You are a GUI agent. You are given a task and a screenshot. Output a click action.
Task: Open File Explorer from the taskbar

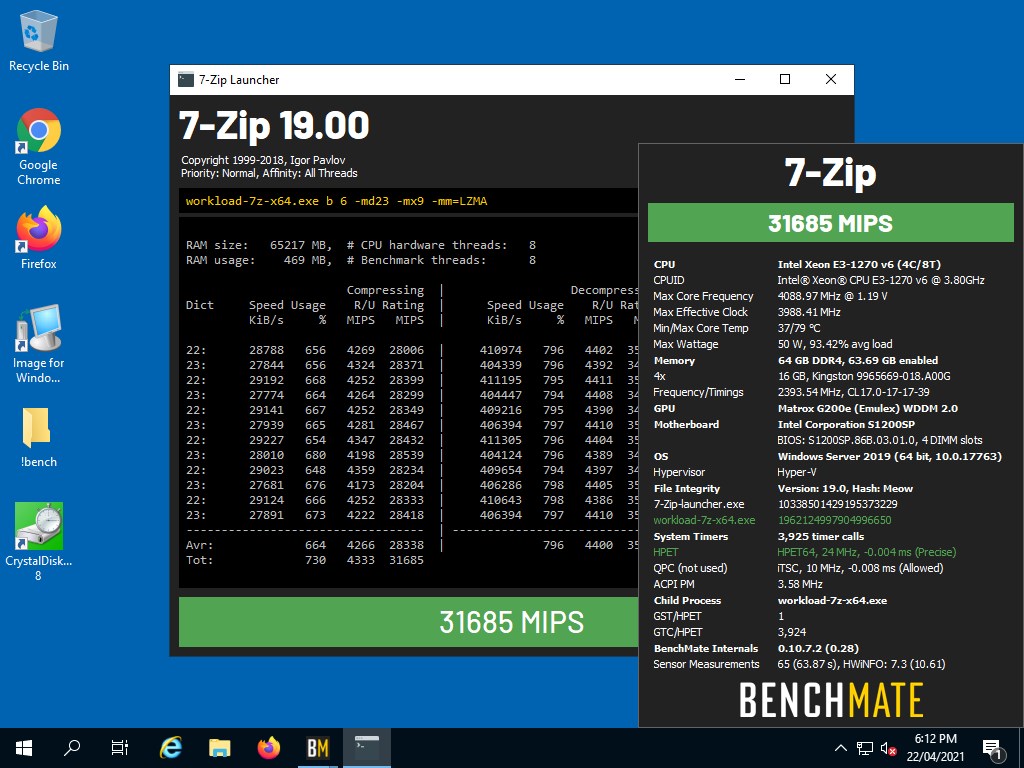point(220,748)
